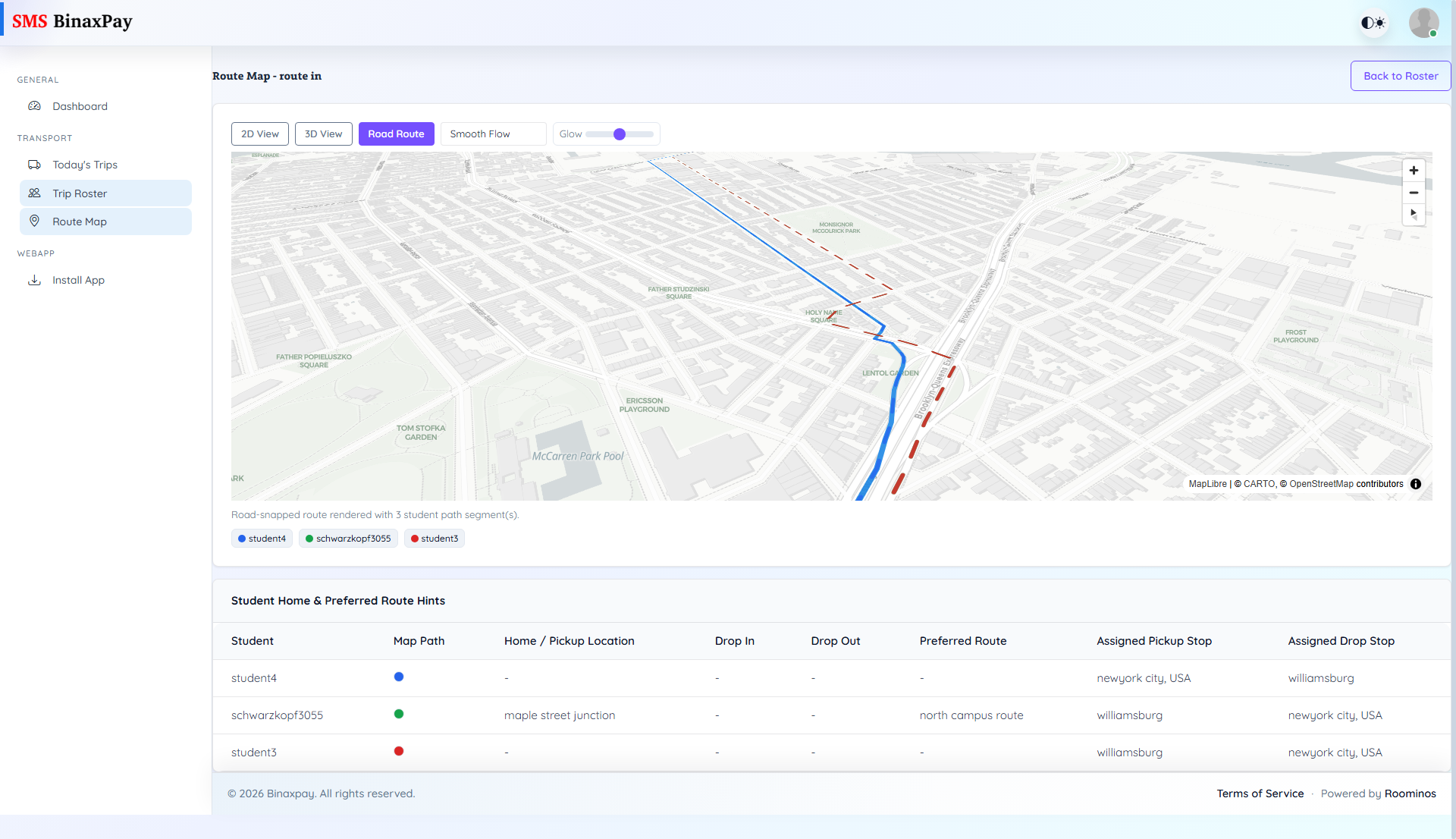1456x839 pixels.
Task: Select the Today's Trips bus icon
Action: tap(35, 164)
